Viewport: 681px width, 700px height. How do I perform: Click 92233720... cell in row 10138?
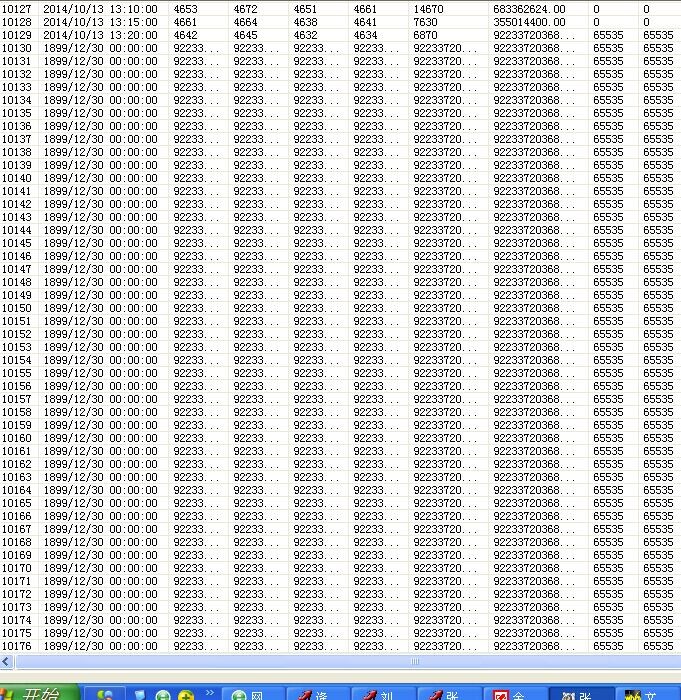[445, 152]
